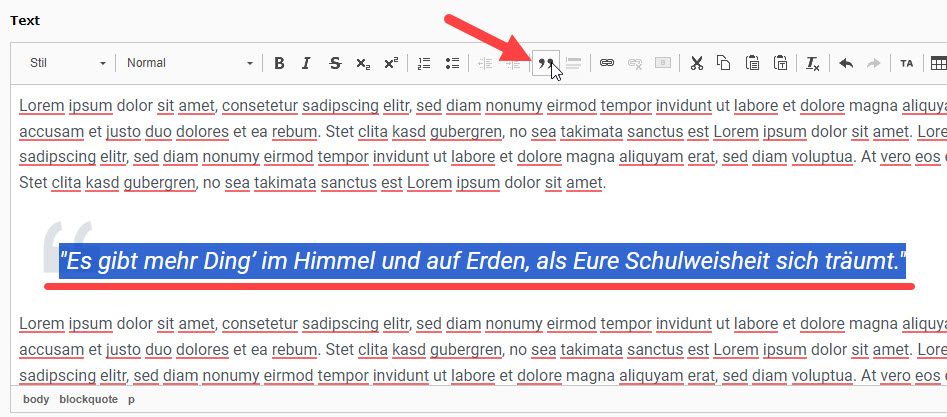Click inside the highlighted quote text

[x=482, y=262]
